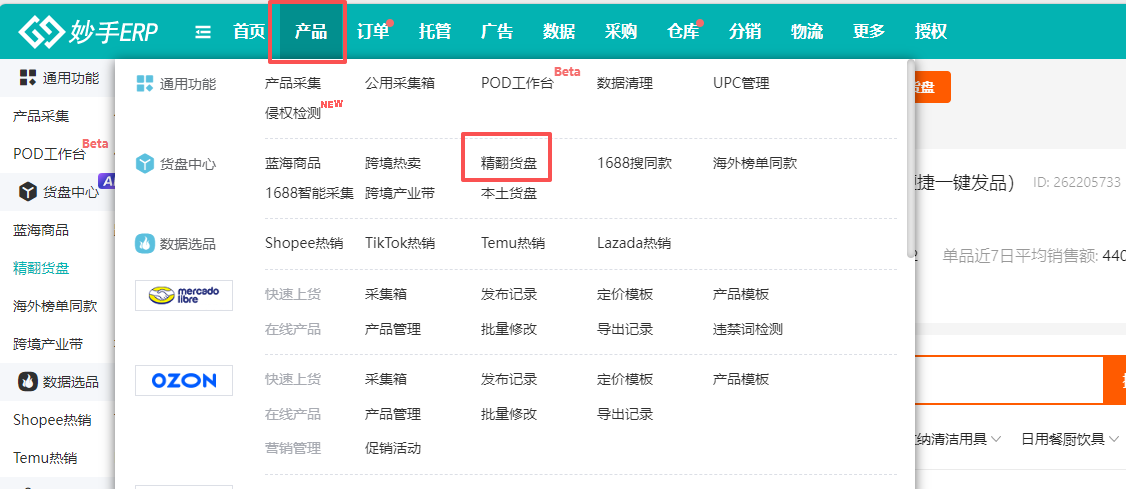
Task: Select Lazada热销 in the dropdown
Action: coord(634,243)
